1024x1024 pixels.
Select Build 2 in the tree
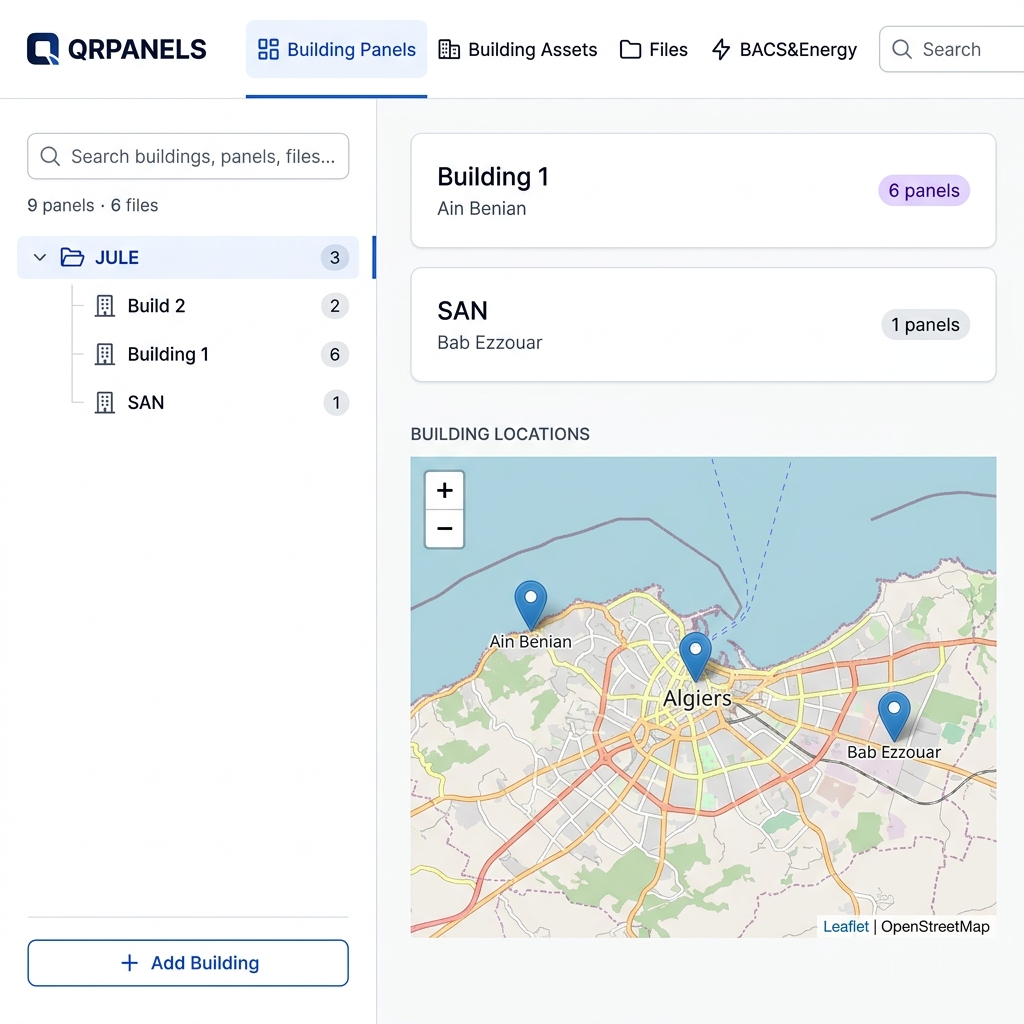pyautogui.click(x=157, y=306)
